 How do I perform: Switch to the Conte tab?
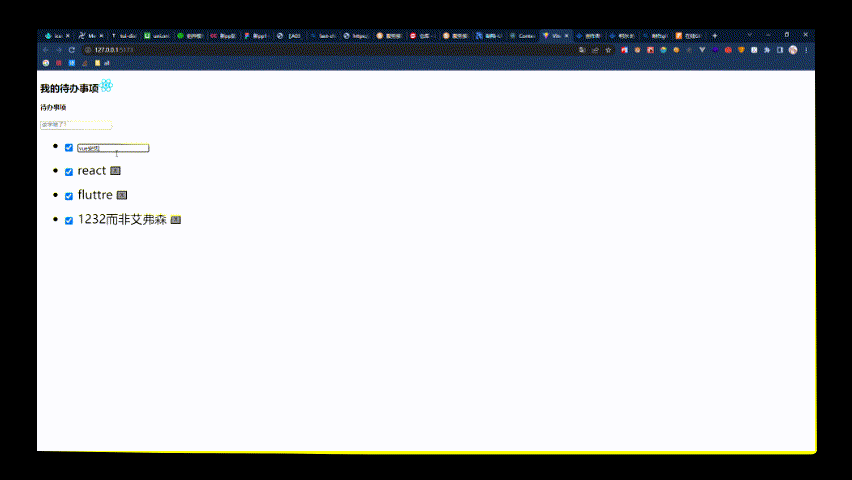[523, 36]
